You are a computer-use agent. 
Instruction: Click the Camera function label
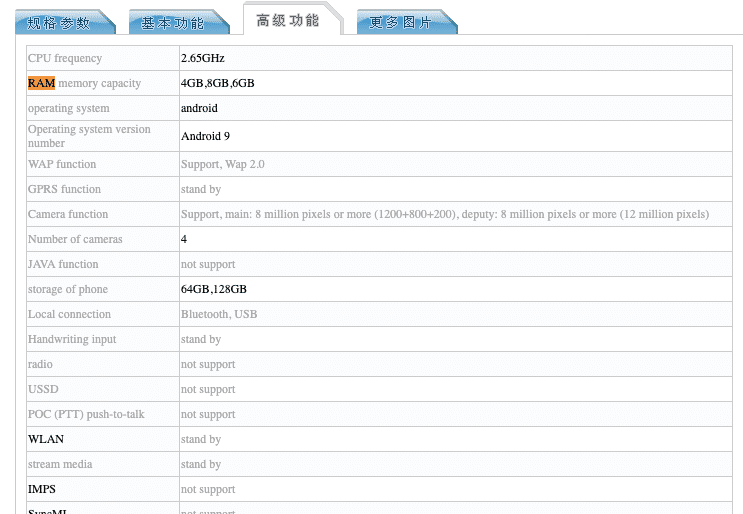[x=68, y=215]
